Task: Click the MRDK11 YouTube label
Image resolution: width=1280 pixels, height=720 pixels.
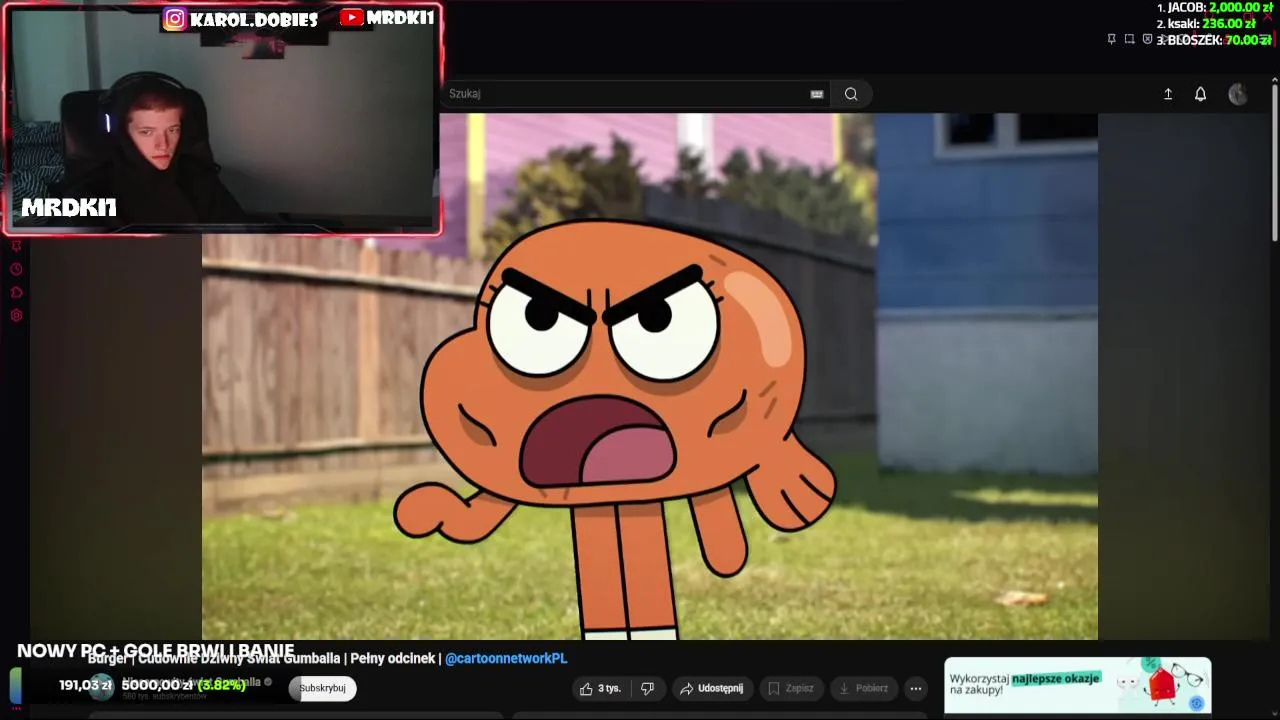Action: pyautogui.click(x=386, y=18)
